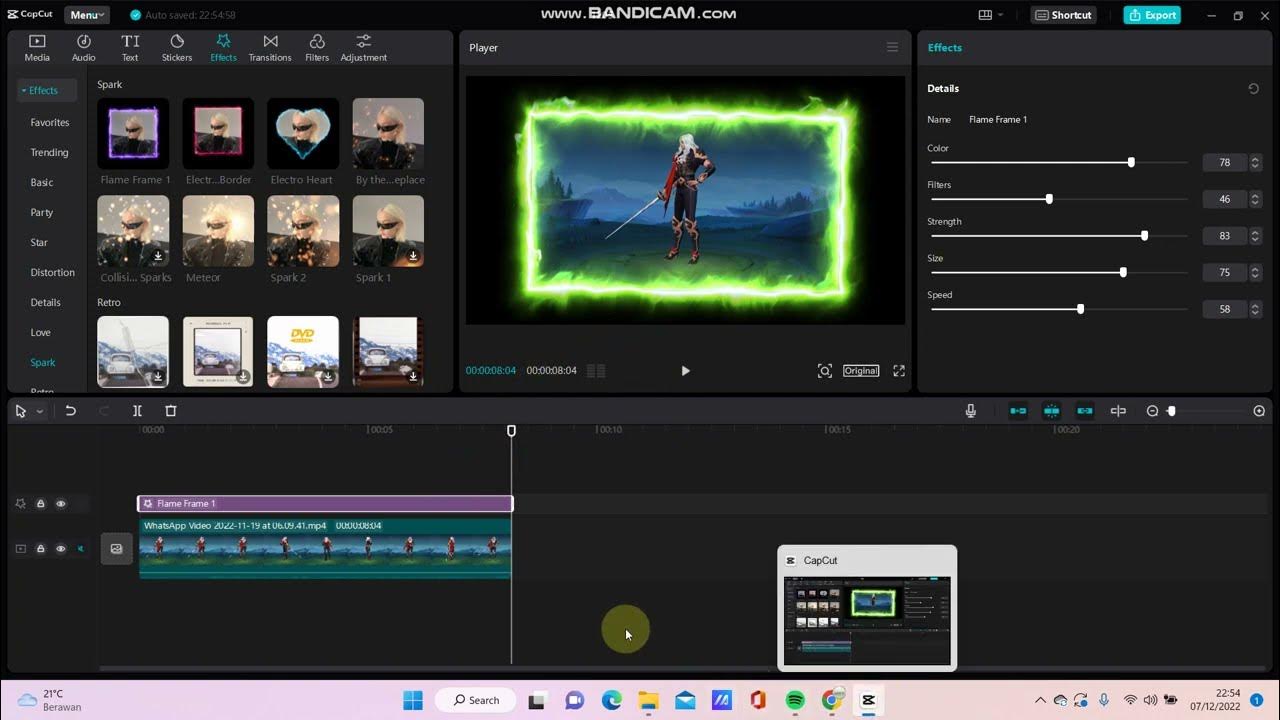Adjust the Strength slider handle
This screenshot has height=720, width=1280.
[1144, 236]
